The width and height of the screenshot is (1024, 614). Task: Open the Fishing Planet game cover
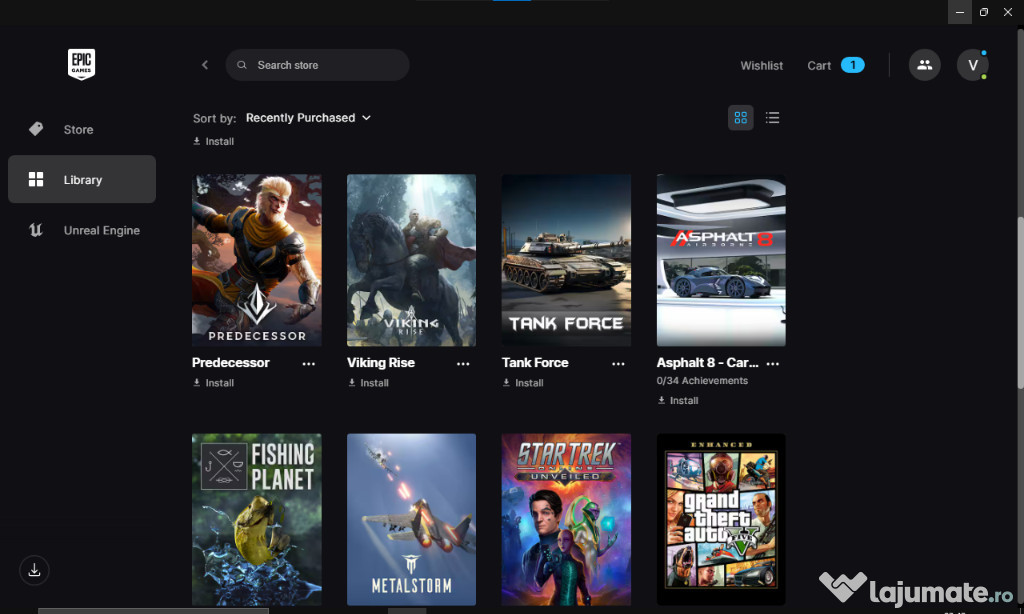click(257, 519)
